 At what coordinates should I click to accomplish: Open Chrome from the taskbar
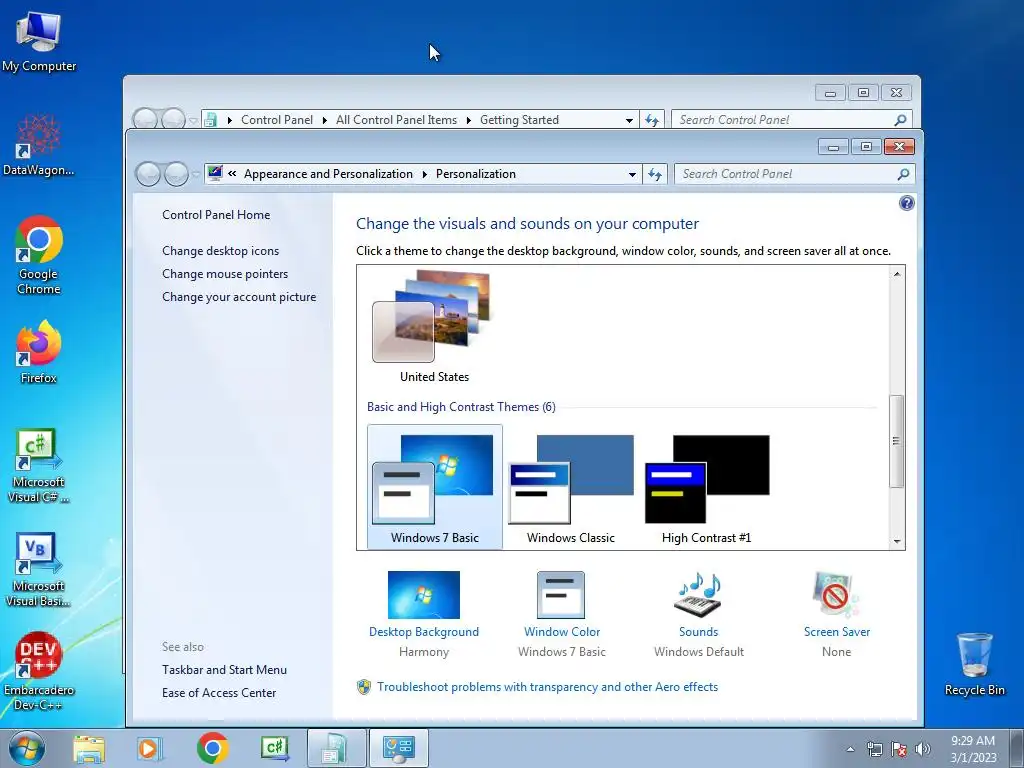click(x=212, y=748)
